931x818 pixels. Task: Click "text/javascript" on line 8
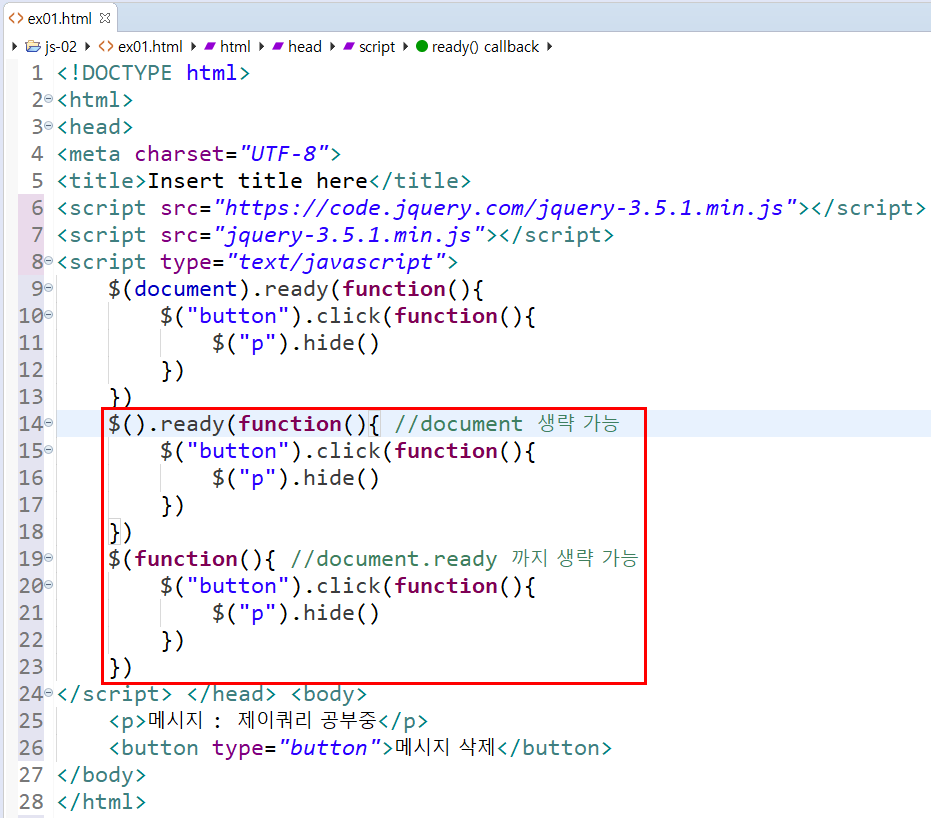[336, 262]
